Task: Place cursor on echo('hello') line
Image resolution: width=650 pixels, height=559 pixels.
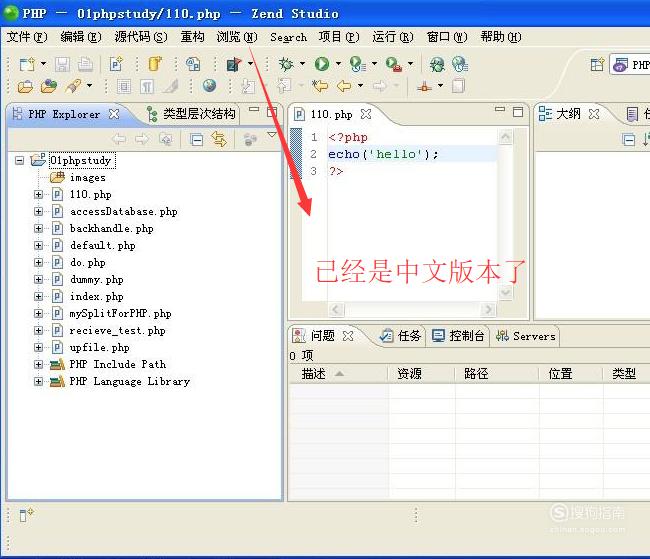Action: coord(412,154)
